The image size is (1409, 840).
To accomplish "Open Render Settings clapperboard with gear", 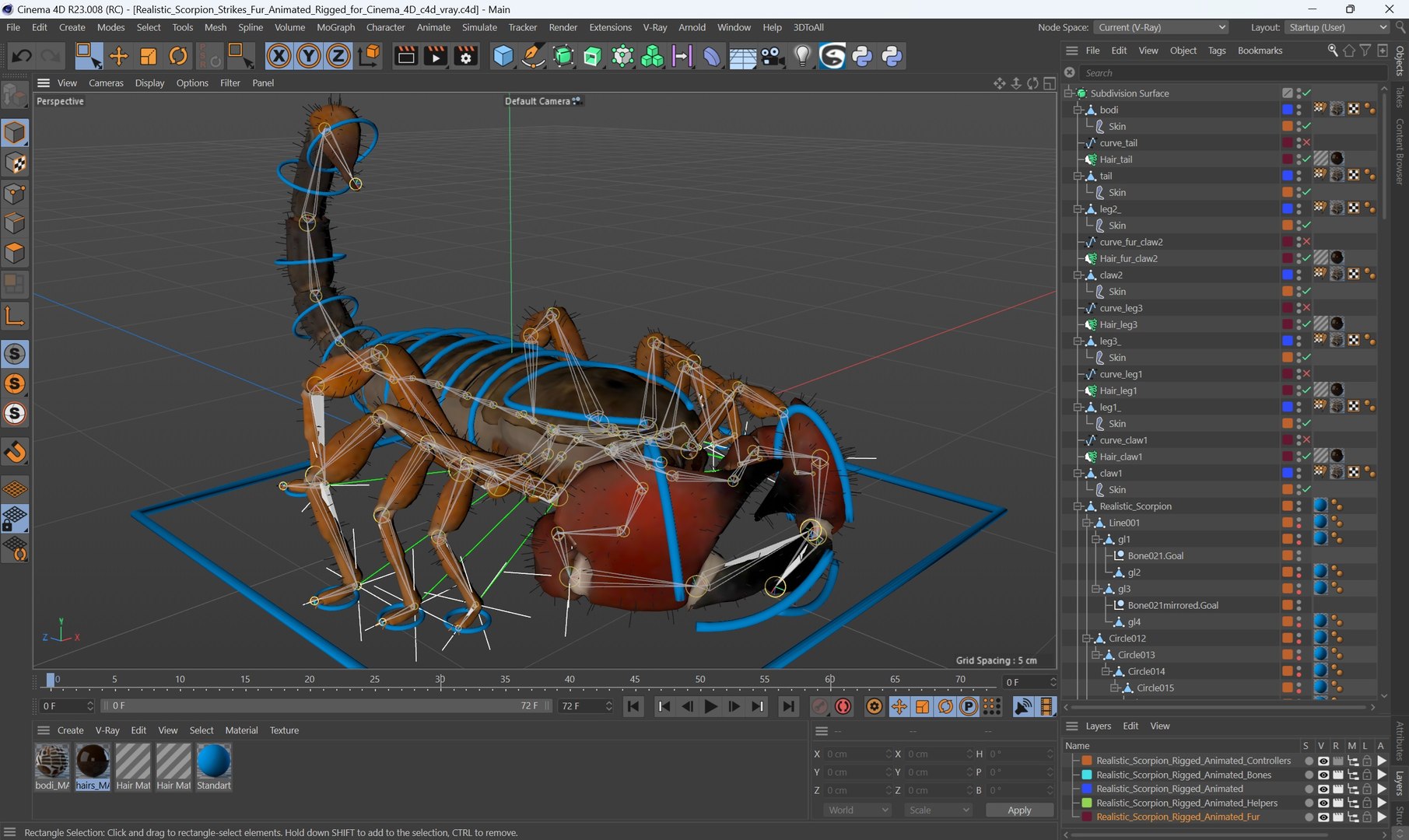I will coord(465,56).
